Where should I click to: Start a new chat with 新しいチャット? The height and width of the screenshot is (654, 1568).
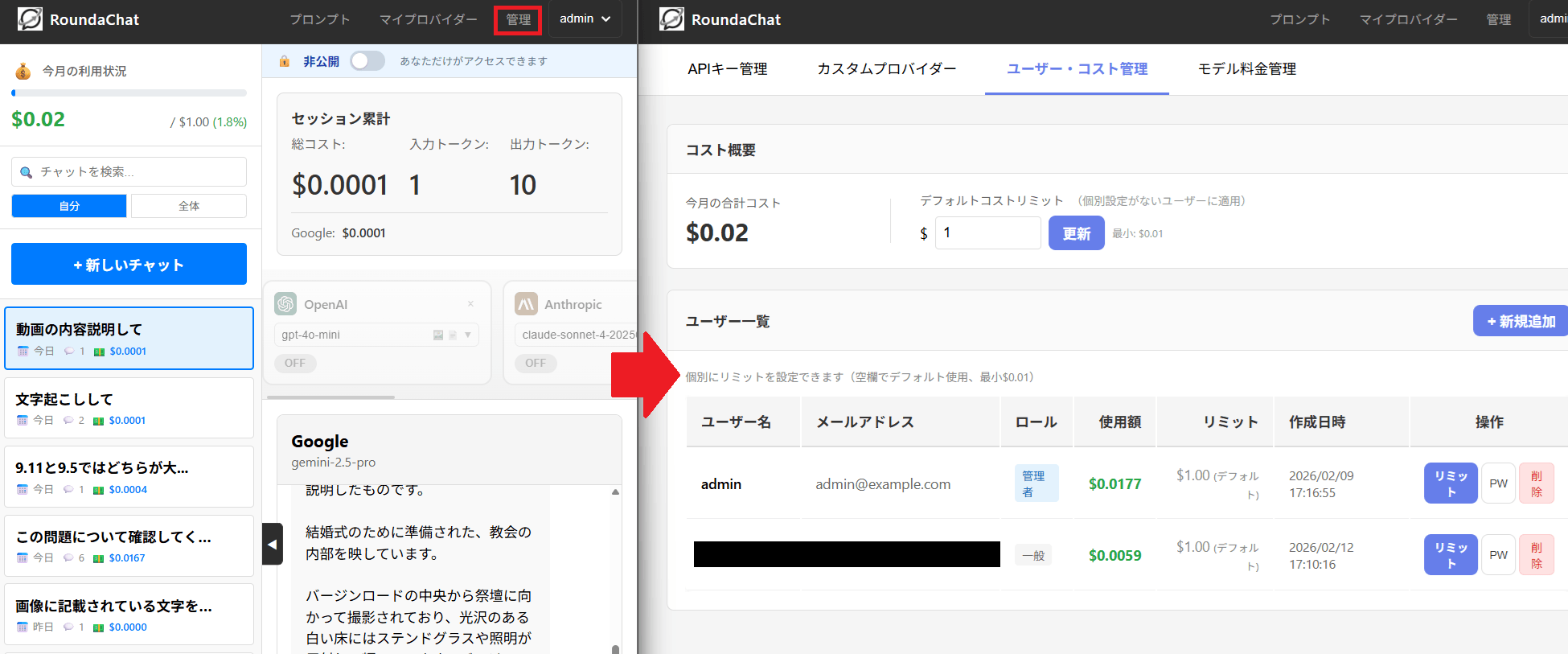click(129, 264)
